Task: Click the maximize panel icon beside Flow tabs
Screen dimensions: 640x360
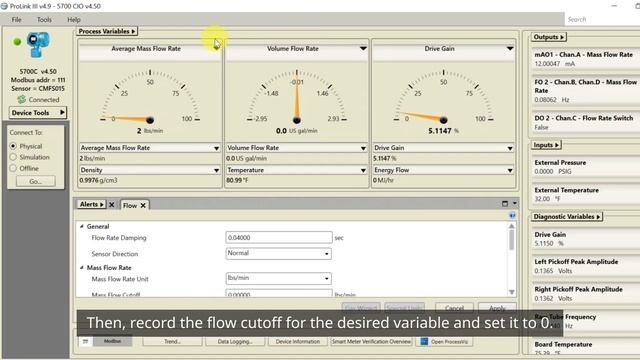Action: tap(505, 203)
